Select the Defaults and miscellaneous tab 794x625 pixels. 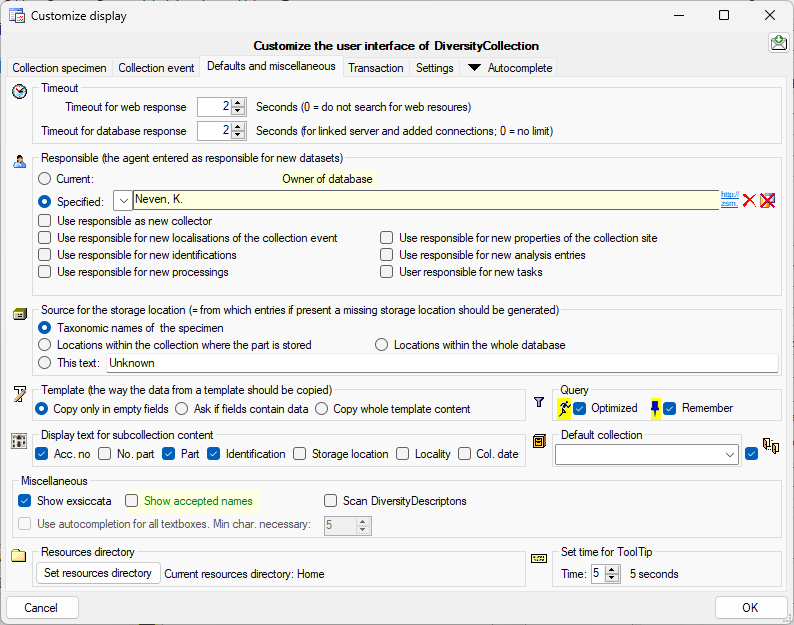click(x=271, y=66)
